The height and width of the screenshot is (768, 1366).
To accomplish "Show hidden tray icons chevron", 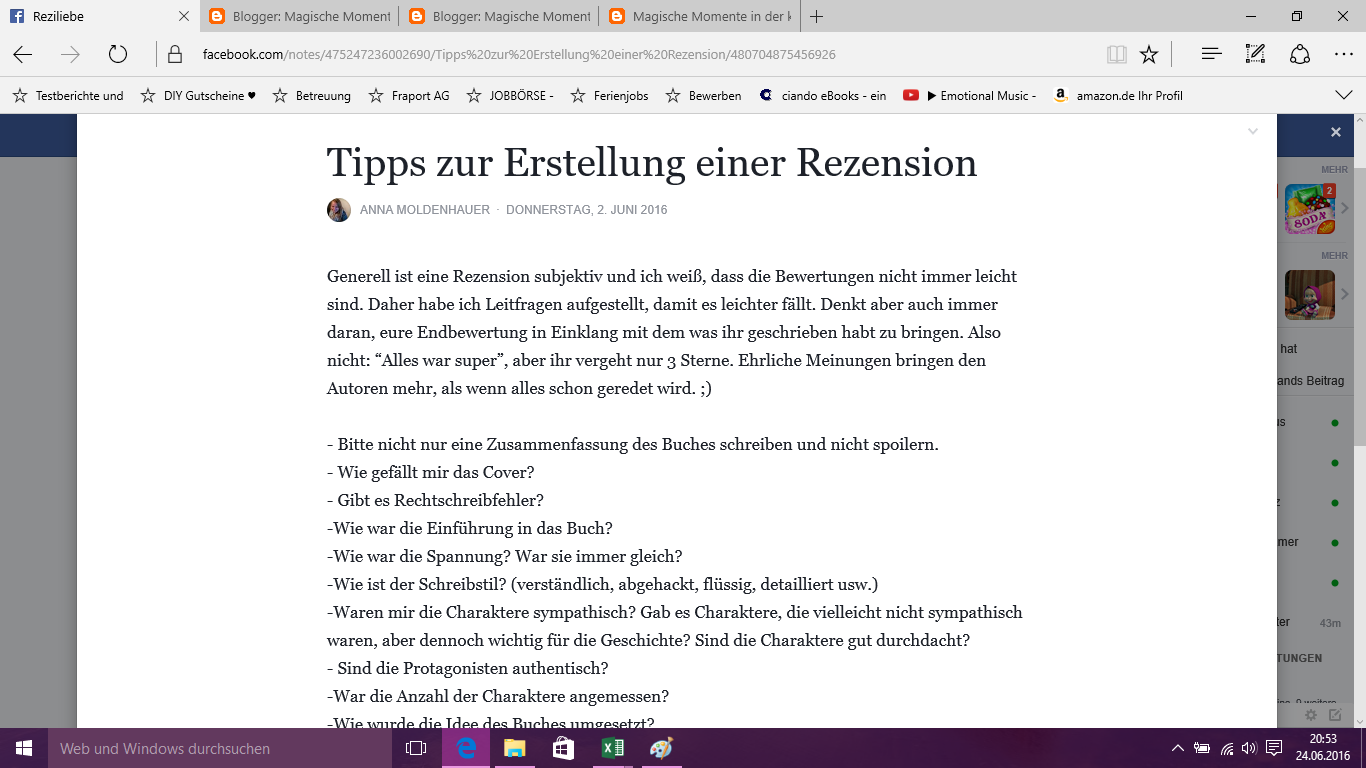I will pyautogui.click(x=1178, y=748).
